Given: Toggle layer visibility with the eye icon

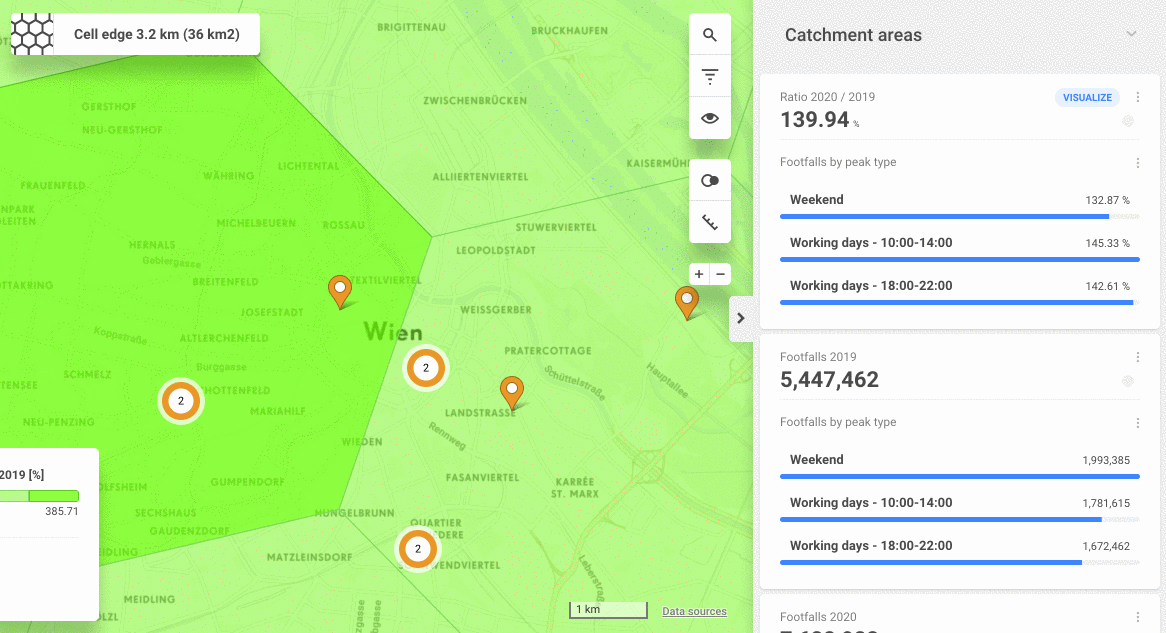Looking at the screenshot, I should coord(710,118).
